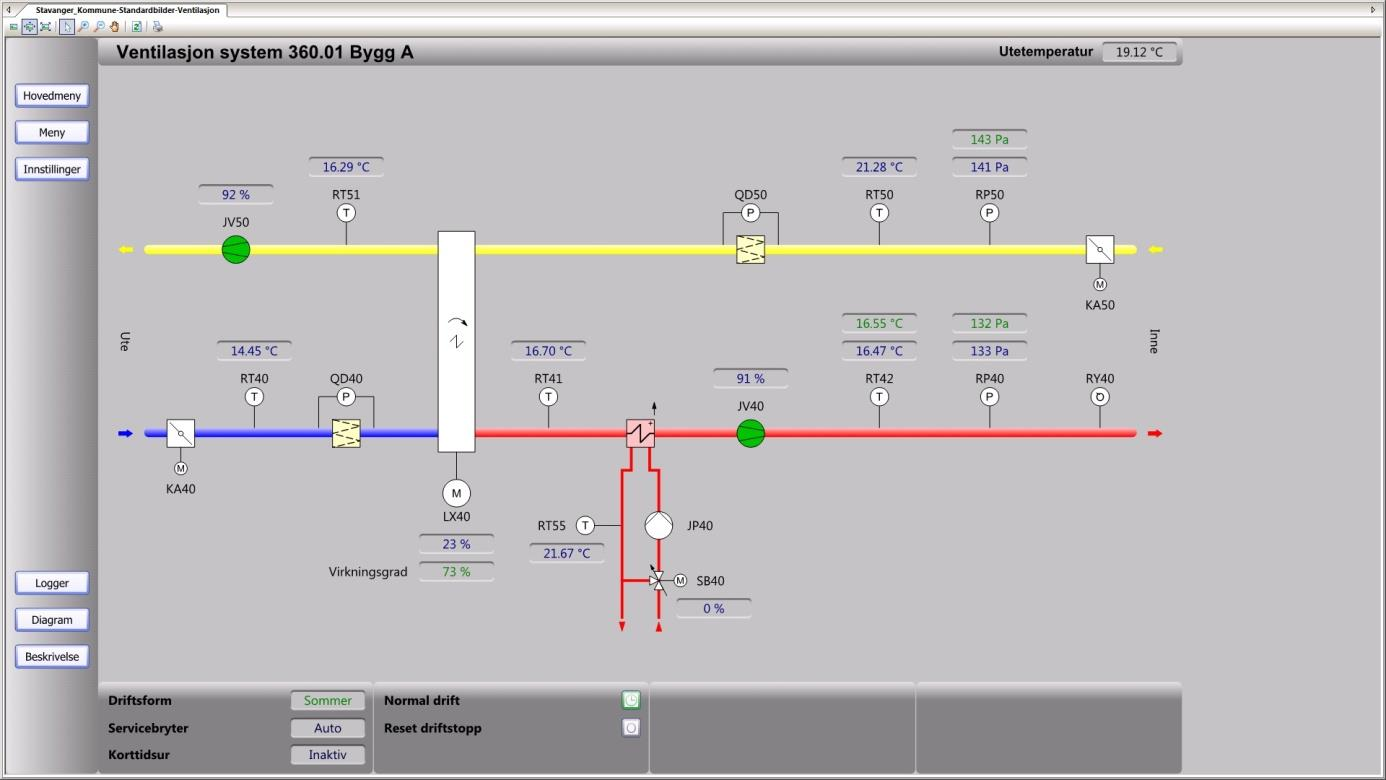Click the 21.67 °C reading below RT55
The width and height of the screenshot is (1386, 780).
[566, 553]
